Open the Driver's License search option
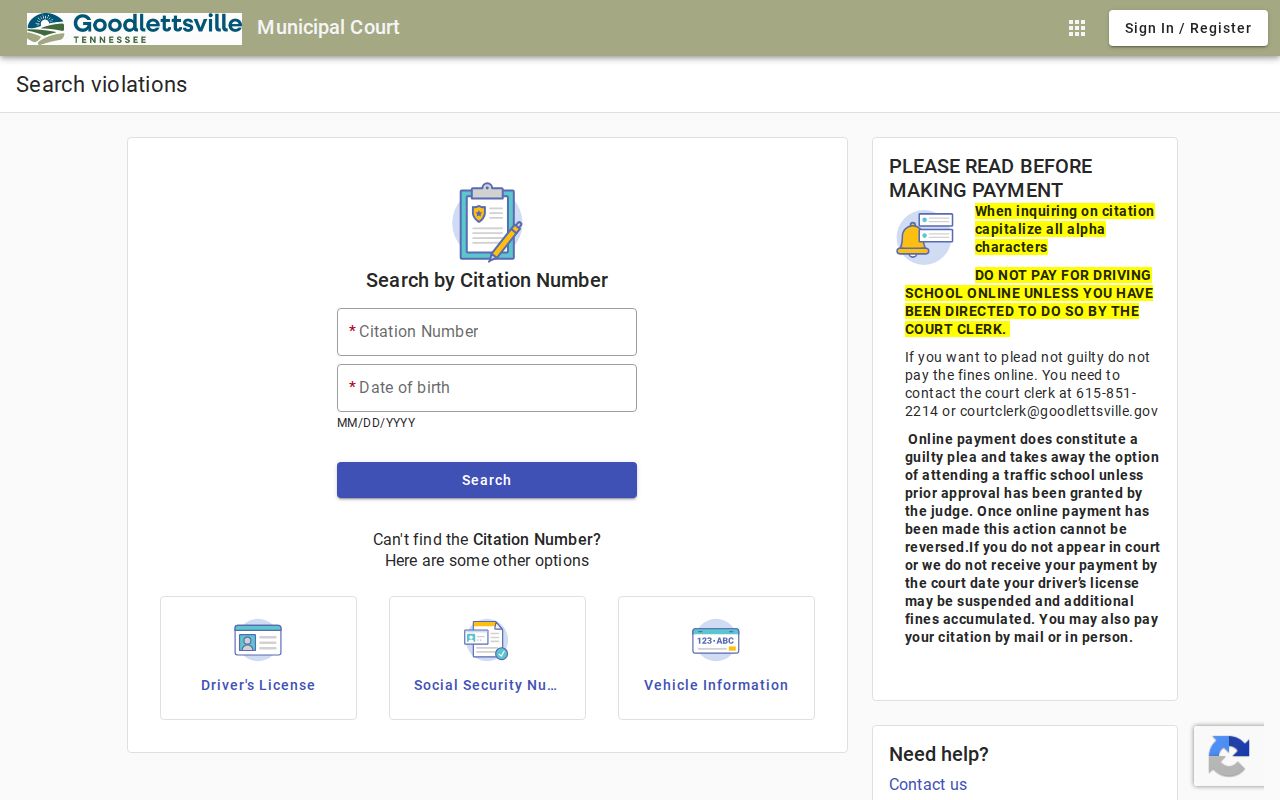 pos(258,658)
